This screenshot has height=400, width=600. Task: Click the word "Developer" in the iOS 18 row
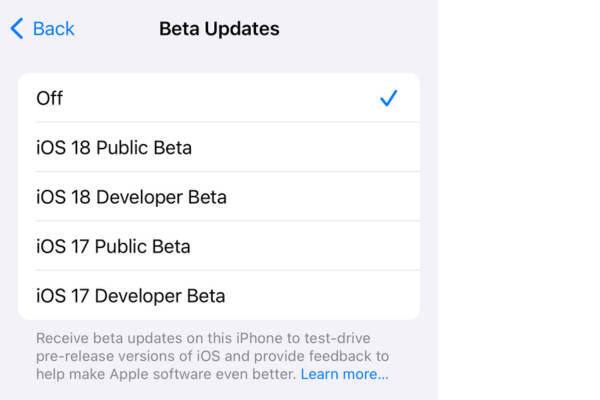pyautogui.click(x=142, y=197)
